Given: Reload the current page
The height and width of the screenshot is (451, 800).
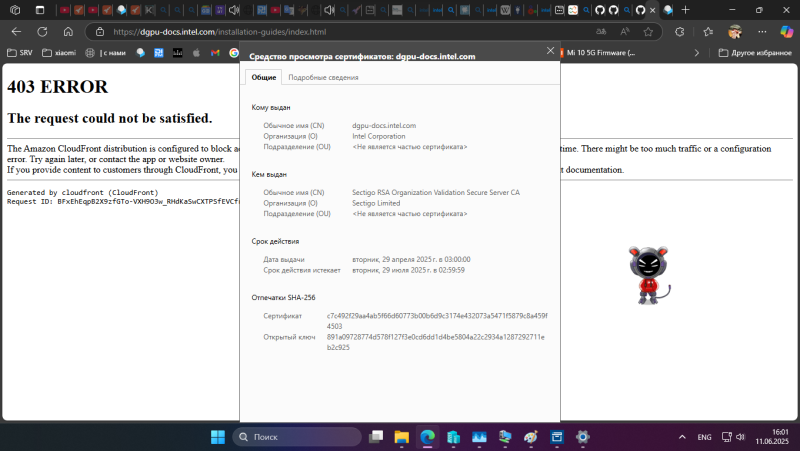Looking at the screenshot, I should click(42, 32).
